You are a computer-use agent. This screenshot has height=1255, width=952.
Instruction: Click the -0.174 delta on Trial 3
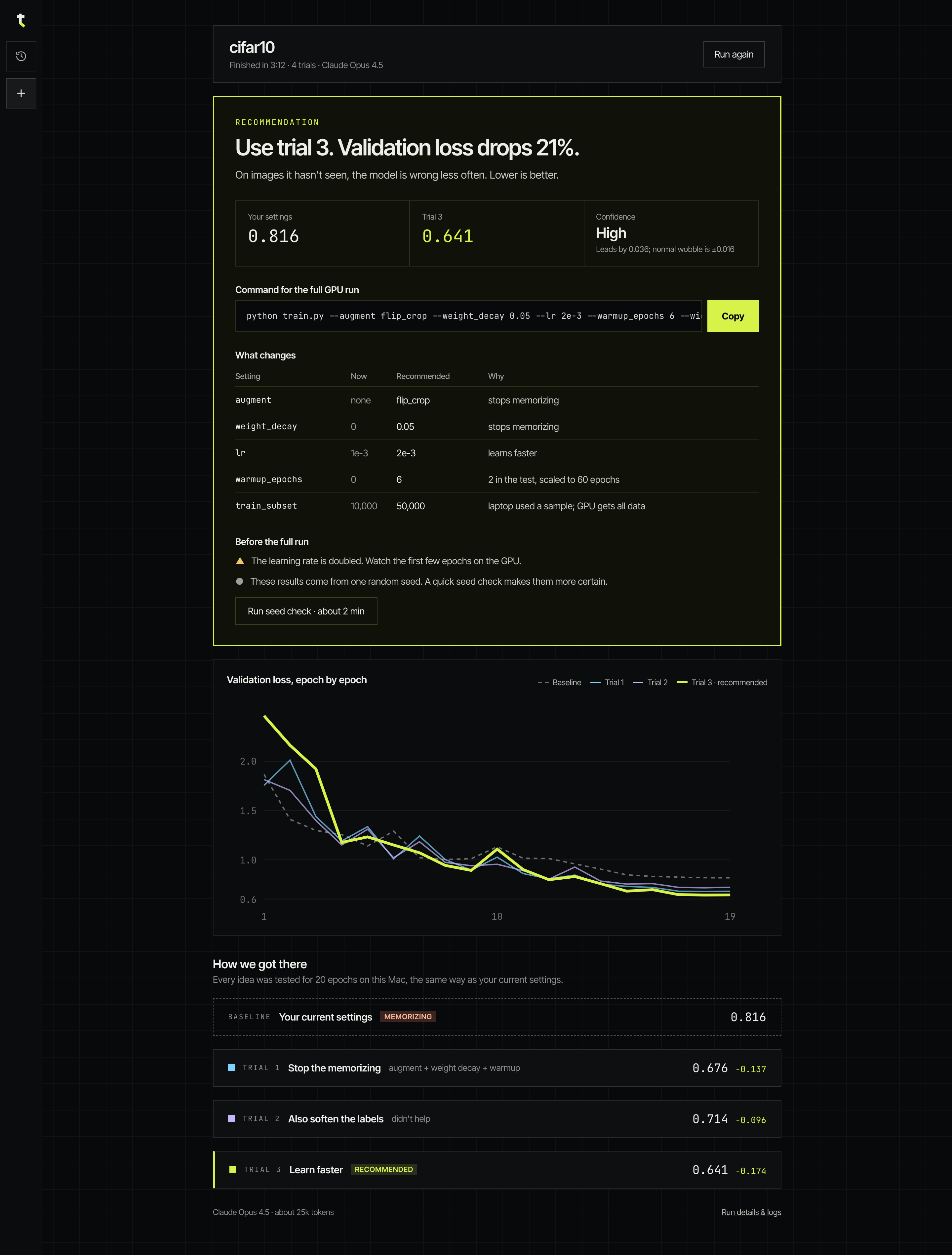coord(750,1171)
